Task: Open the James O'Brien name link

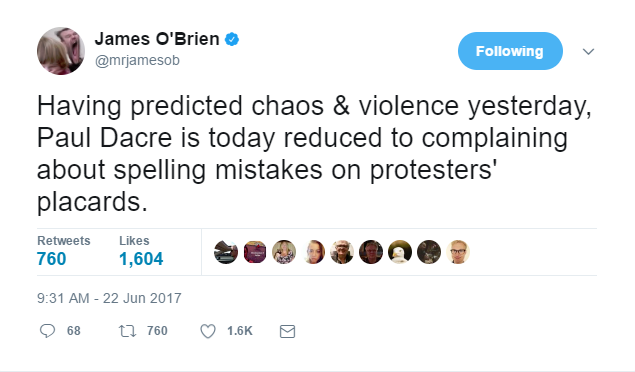Action: click(x=157, y=39)
